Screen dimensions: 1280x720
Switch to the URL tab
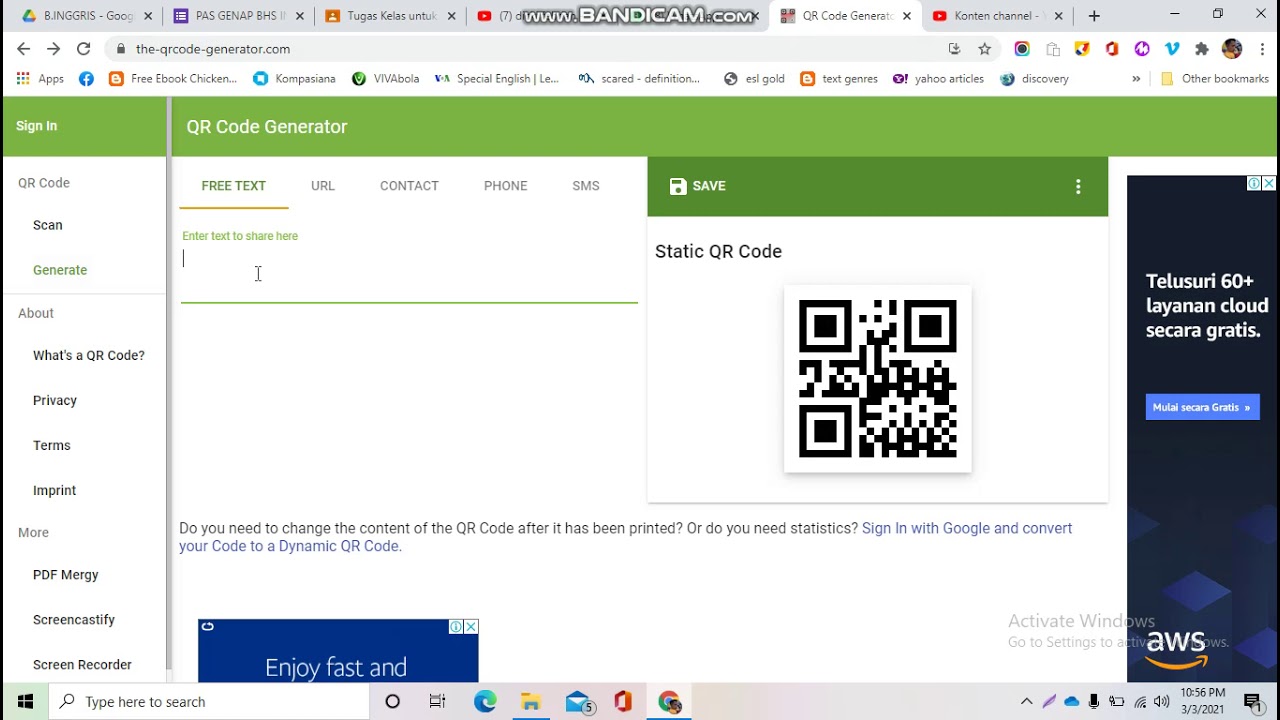click(x=323, y=186)
